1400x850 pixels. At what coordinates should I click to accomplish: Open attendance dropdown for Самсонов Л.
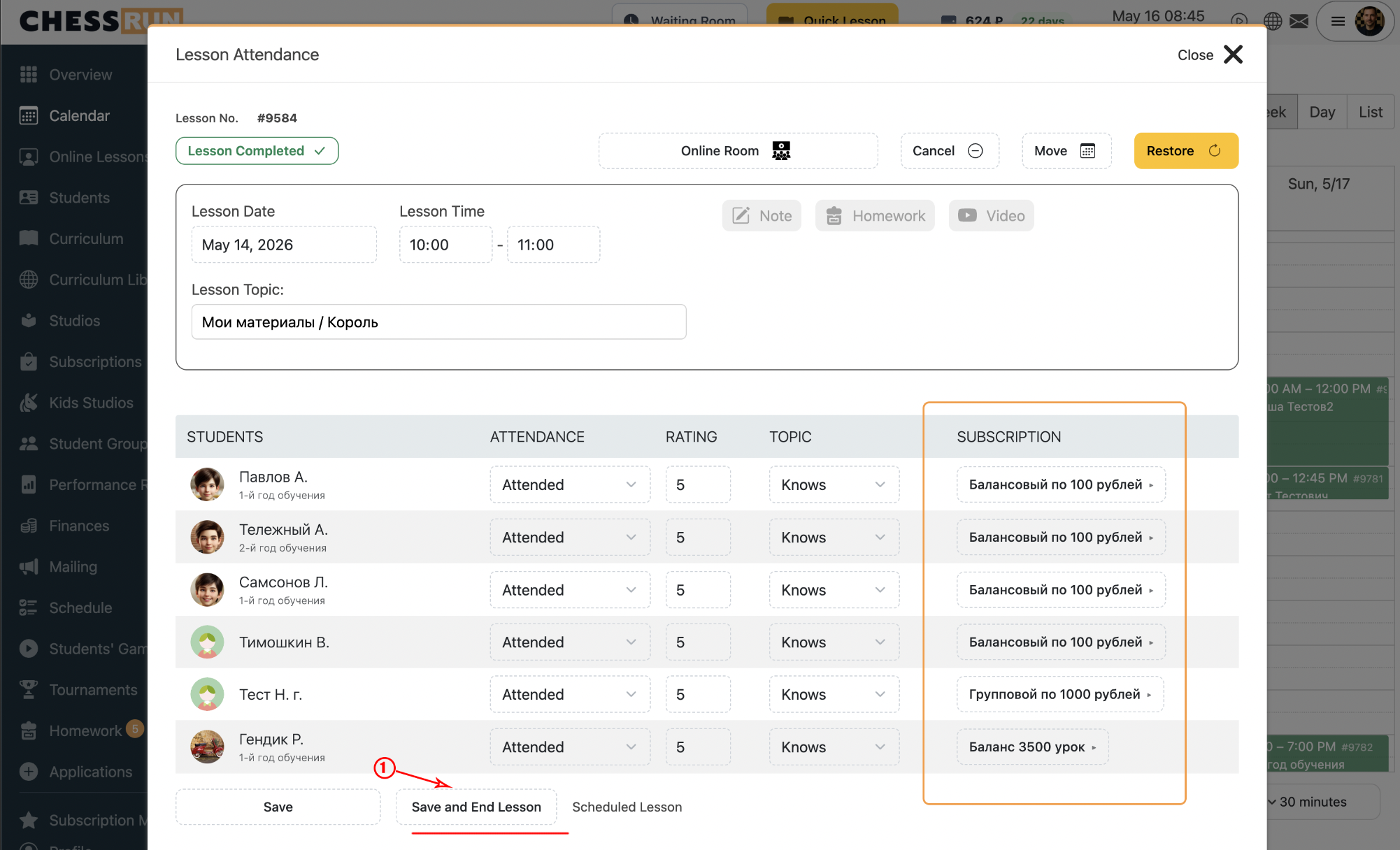[570, 590]
